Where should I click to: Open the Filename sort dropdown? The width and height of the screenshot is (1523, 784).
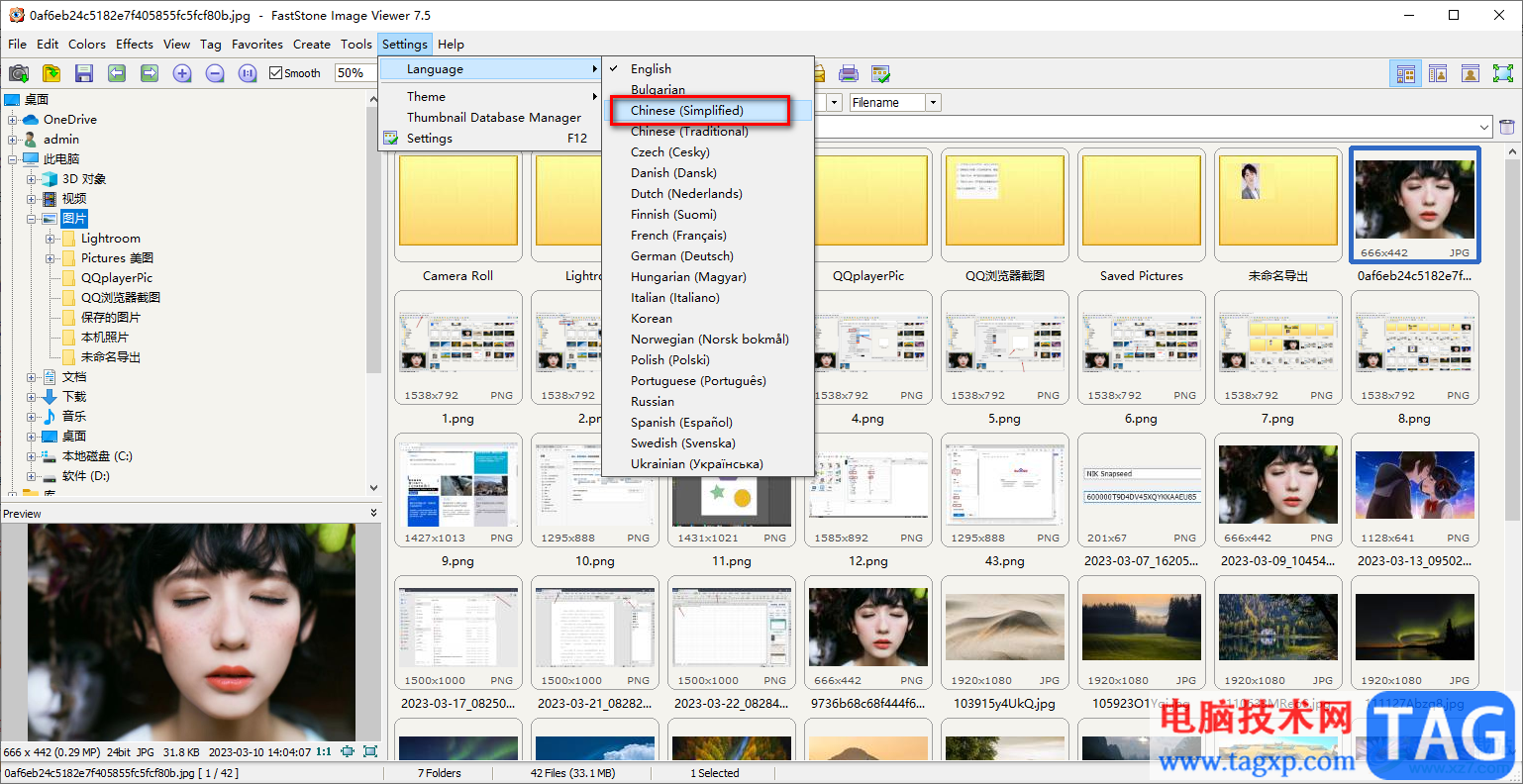[933, 103]
